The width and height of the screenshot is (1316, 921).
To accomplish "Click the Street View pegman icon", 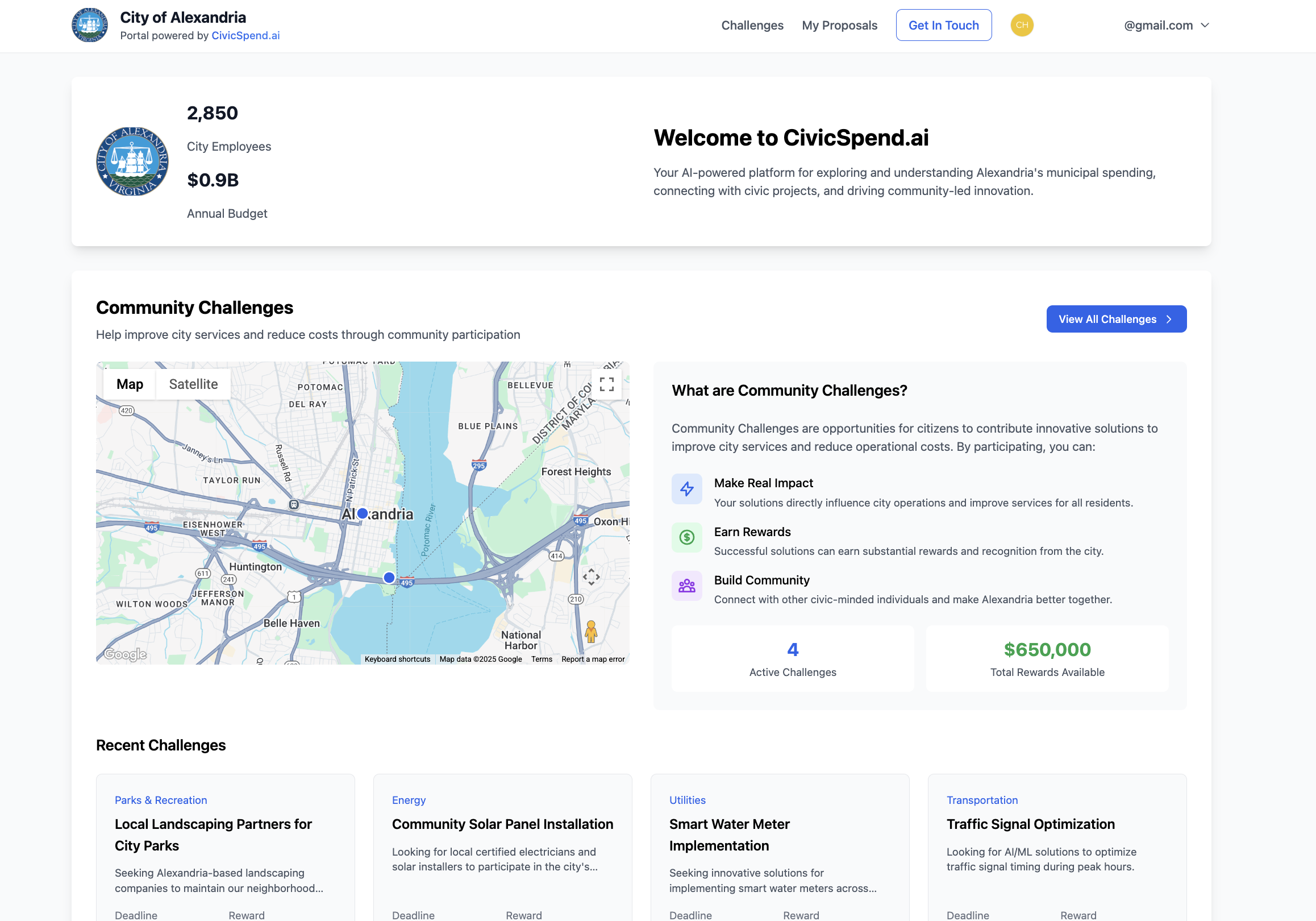I will (x=591, y=632).
